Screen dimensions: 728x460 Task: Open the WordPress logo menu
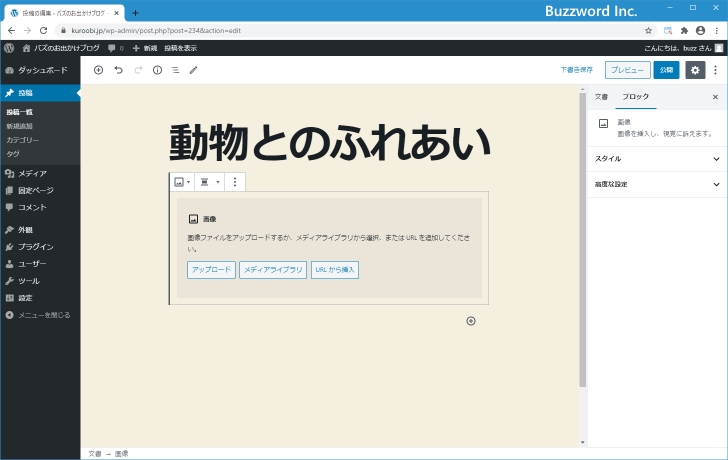[9, 48]
